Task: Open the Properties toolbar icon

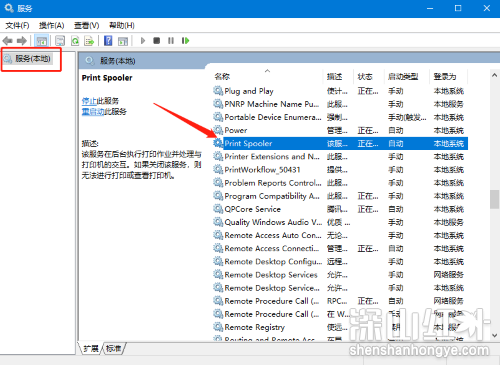Action: pos(60,41)
